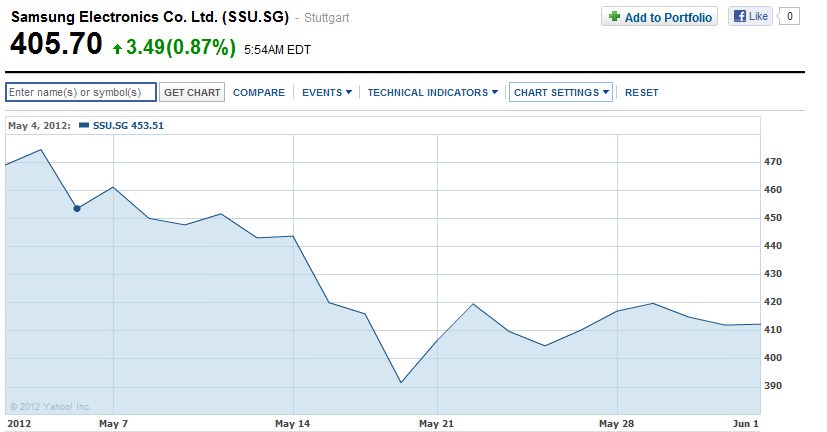Click the 430 price axis value
Screen dimensions: 827x432
pos(773,274)
